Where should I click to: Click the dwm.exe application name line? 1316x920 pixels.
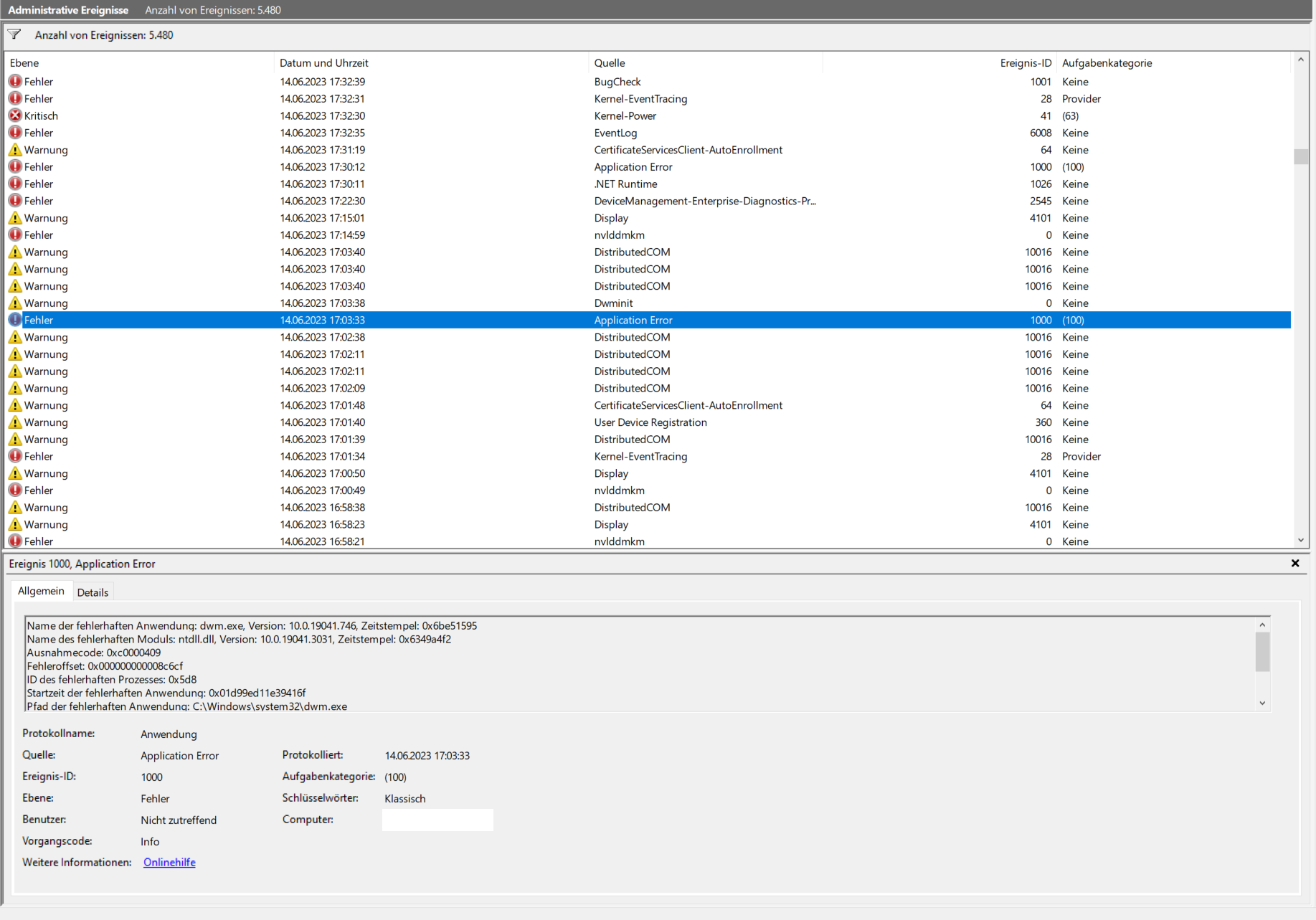252,625
